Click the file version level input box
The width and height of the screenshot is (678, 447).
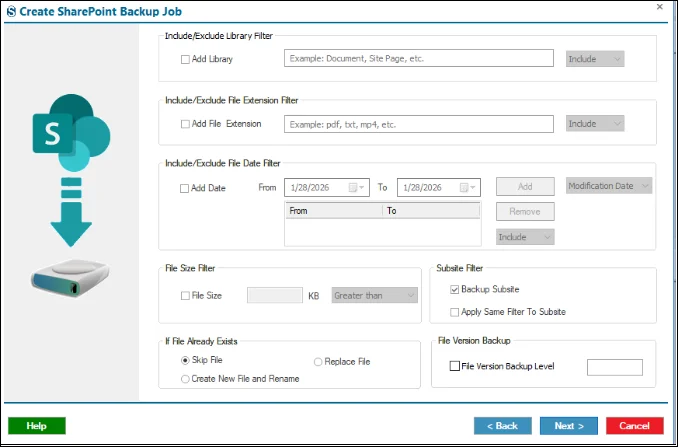click(614, 367)
